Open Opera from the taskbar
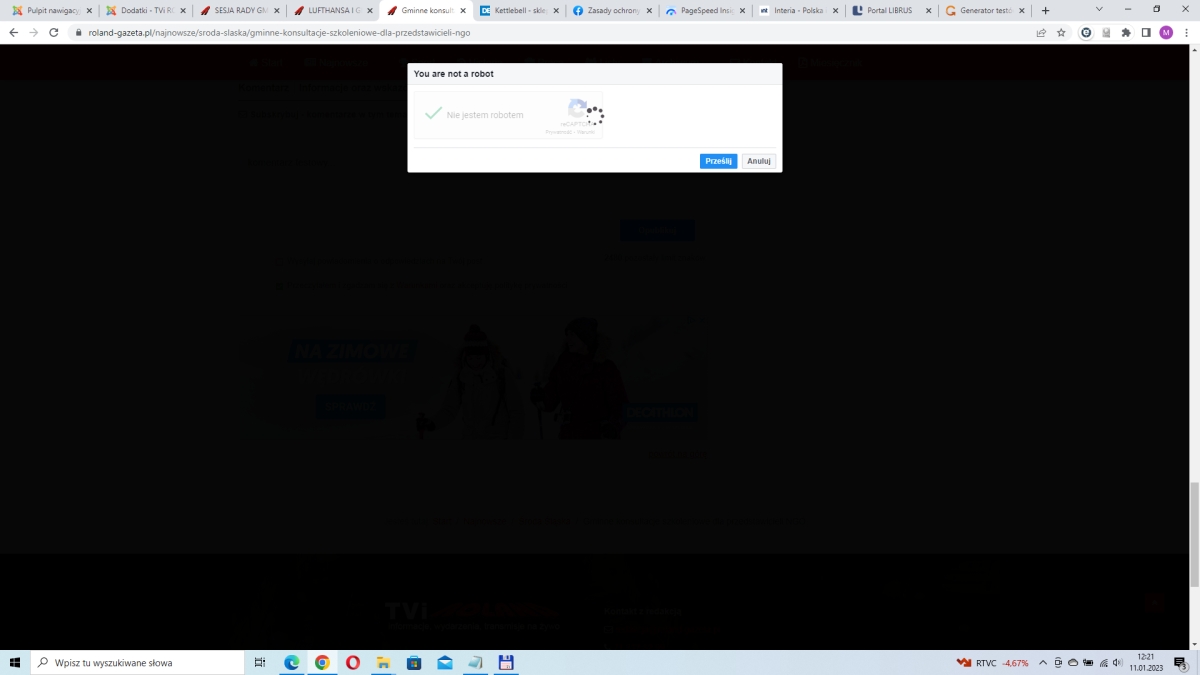 click(x=353, y=662)
